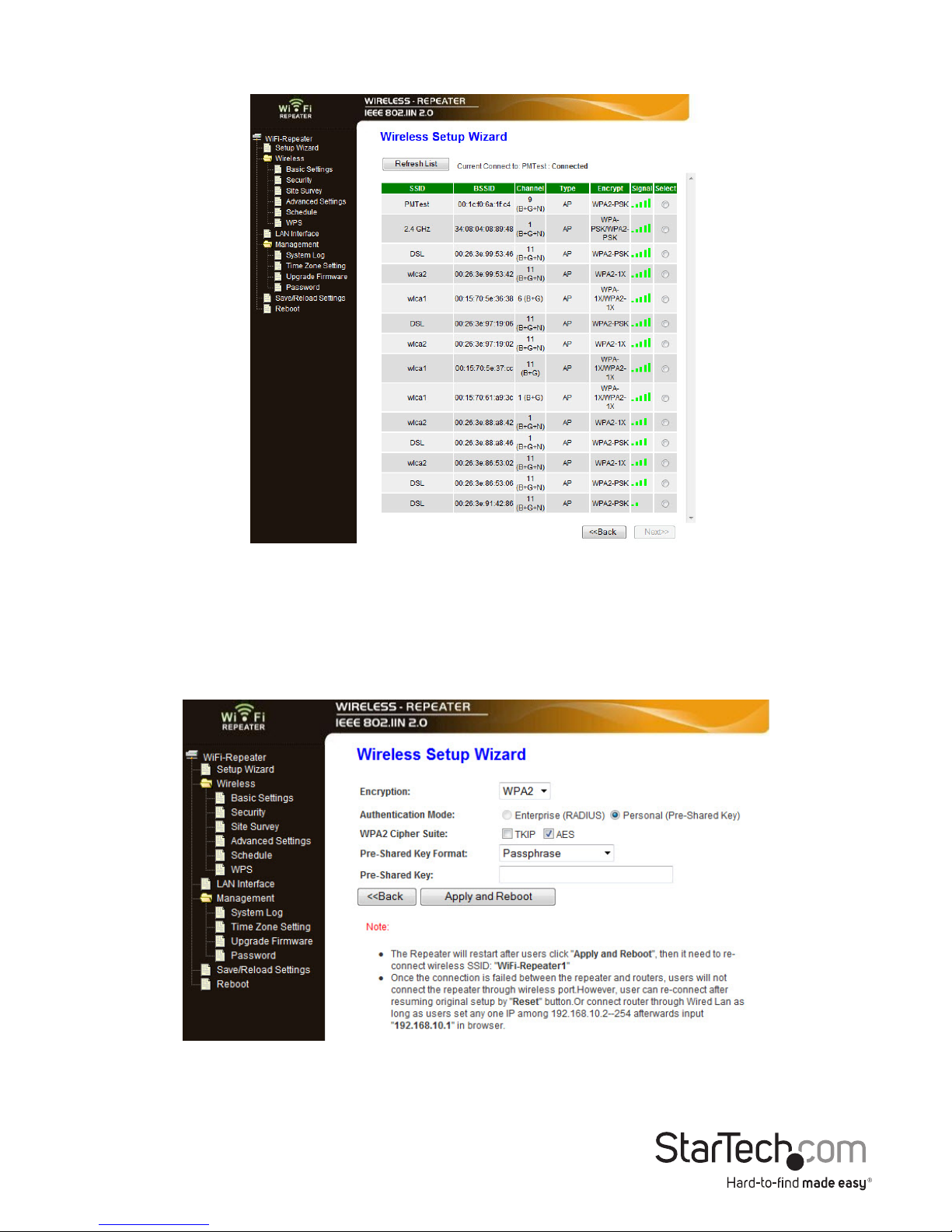Uncheck the AES cipher checkbox
This screenshot has height=1232, width=952.
549,834
